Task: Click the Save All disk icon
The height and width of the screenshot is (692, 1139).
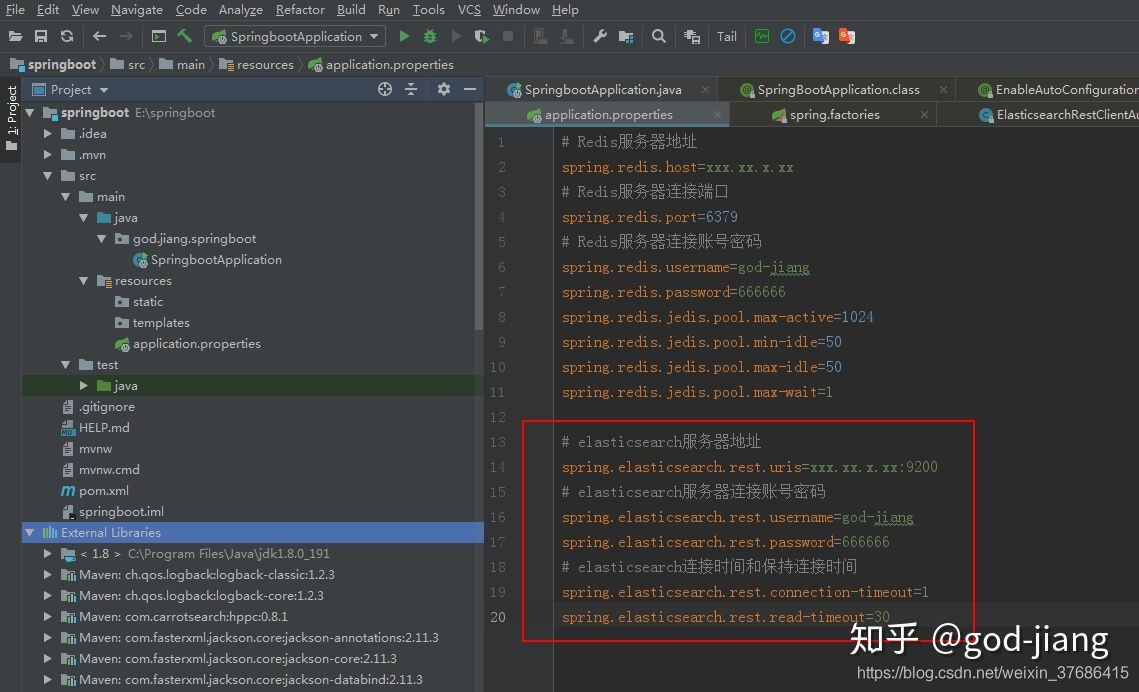Action: (41, 36)
